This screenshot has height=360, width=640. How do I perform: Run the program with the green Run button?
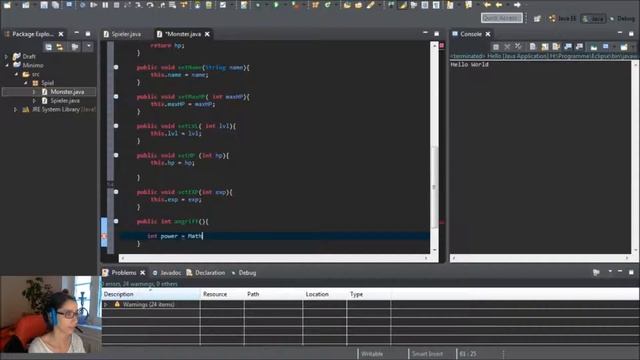(276, 5)
